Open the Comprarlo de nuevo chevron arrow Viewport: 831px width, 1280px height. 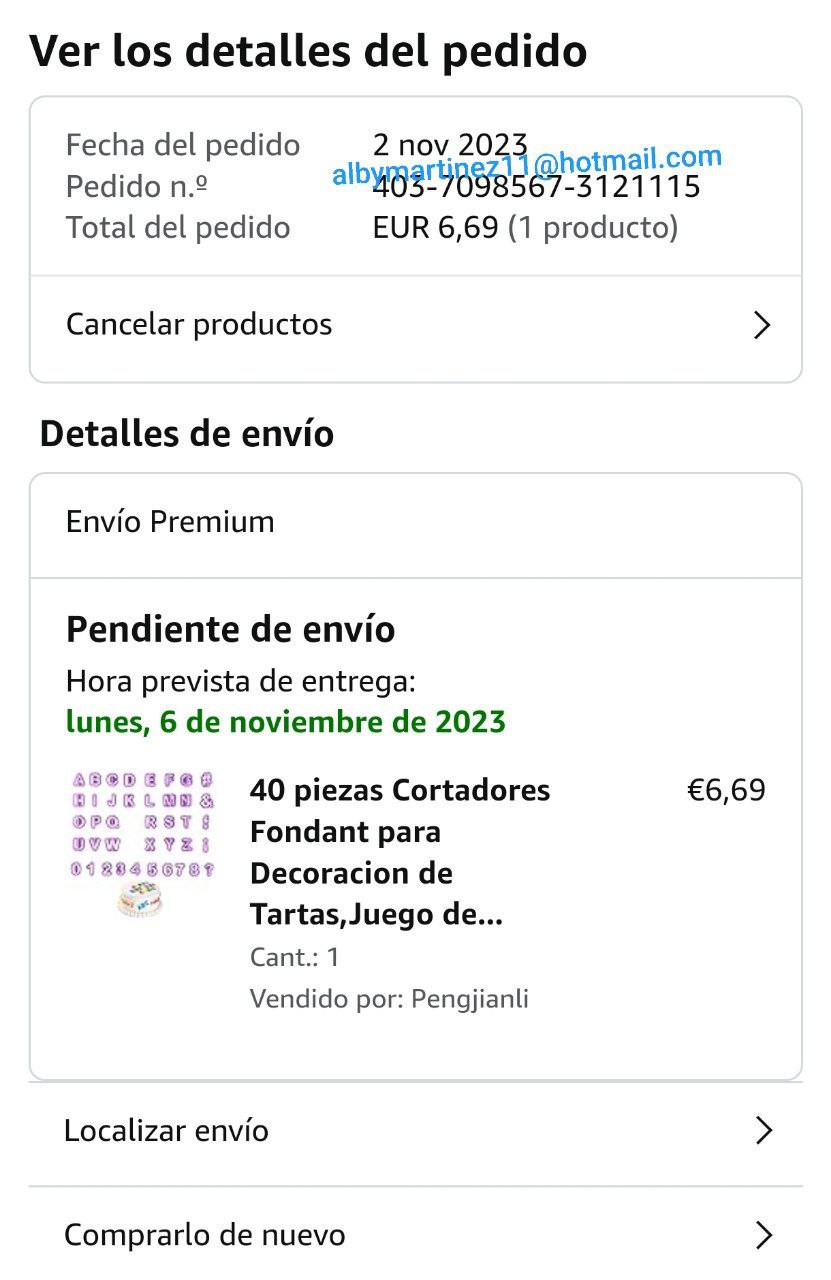click(764, 1235)
